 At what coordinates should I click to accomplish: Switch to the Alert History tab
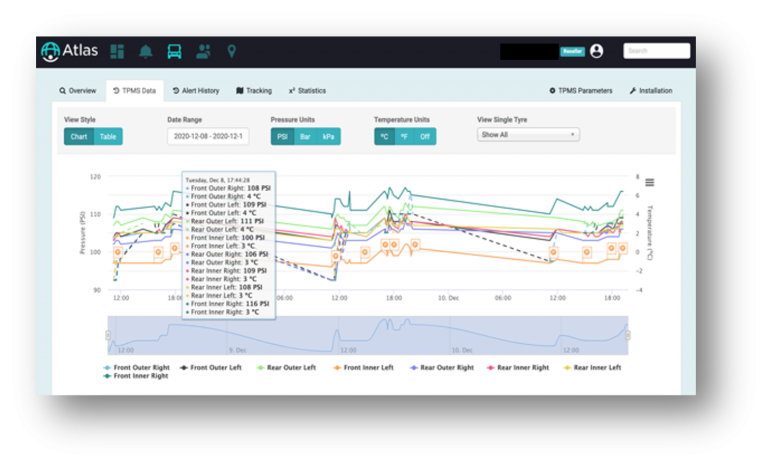pos(196,91)
